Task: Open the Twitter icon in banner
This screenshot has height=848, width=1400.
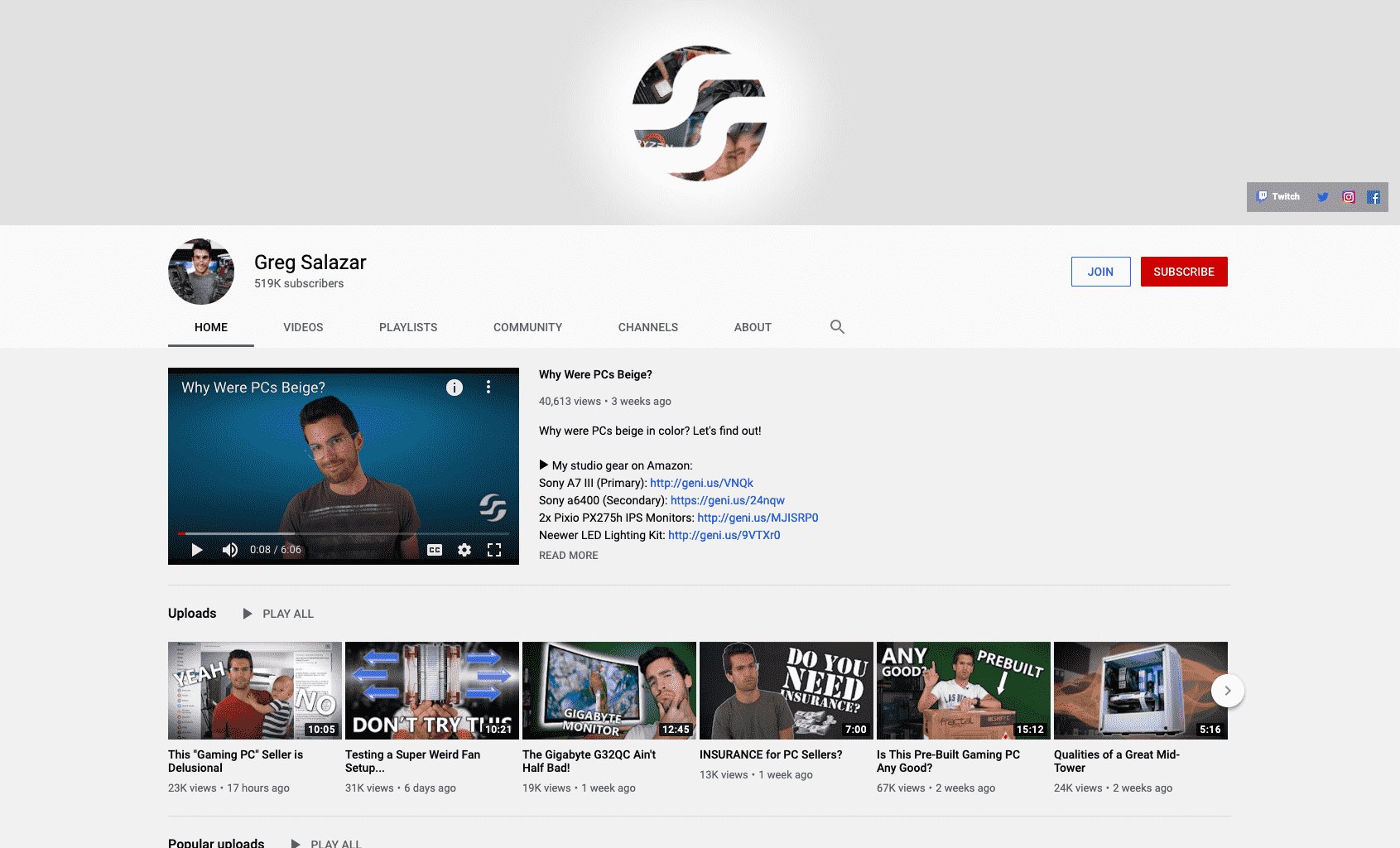Action: [1322, 197]
